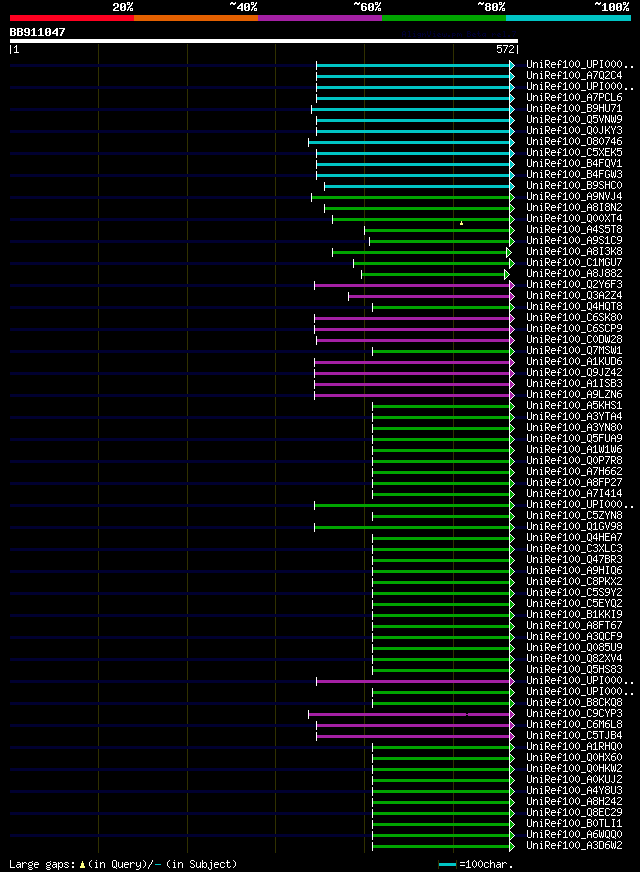Select the UniRef100_Q2Y6F3 label
The image size is (640, 872).
coord(574,285)
